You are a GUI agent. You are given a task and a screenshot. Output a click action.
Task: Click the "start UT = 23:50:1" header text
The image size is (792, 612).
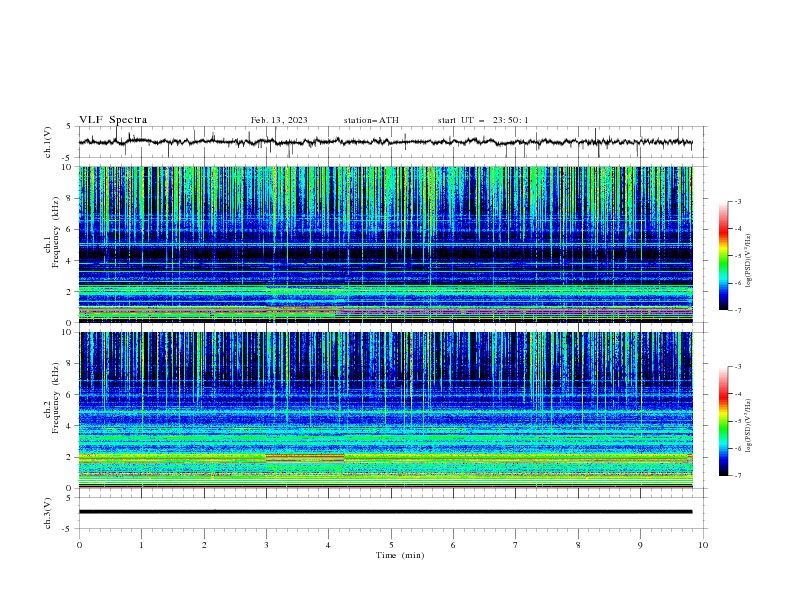[x=483, y=120]
